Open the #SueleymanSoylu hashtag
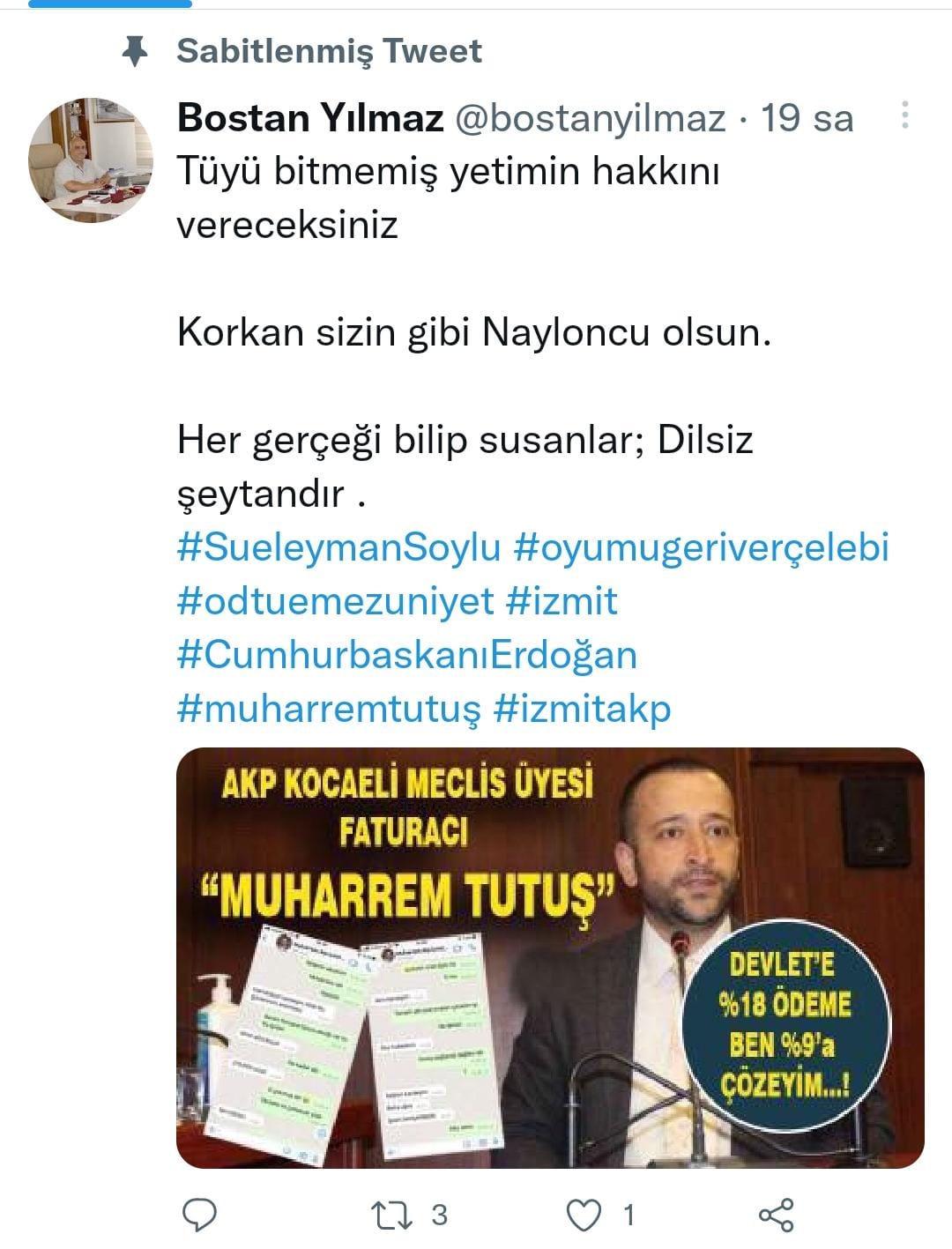The image size is (952, 1249). click(339, 546)
